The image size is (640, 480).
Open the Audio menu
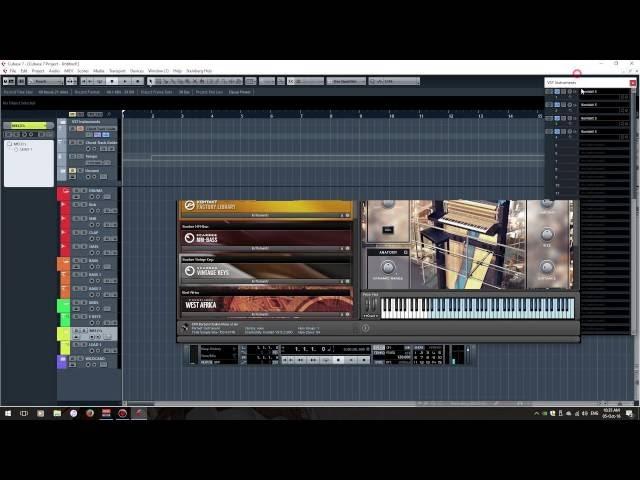[x=54, y=71]
